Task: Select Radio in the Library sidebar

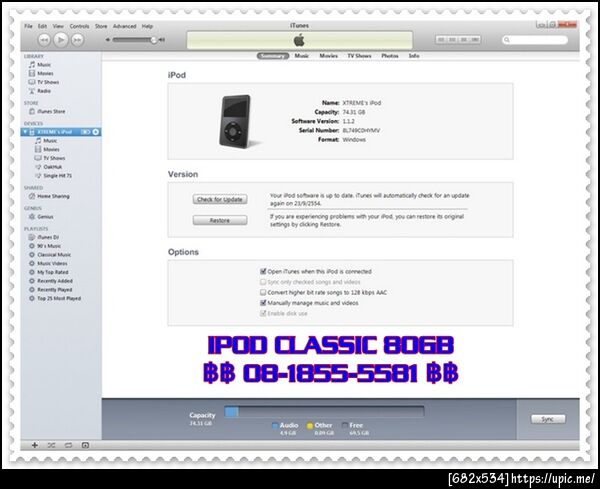Action: click(x=40, y=91)
